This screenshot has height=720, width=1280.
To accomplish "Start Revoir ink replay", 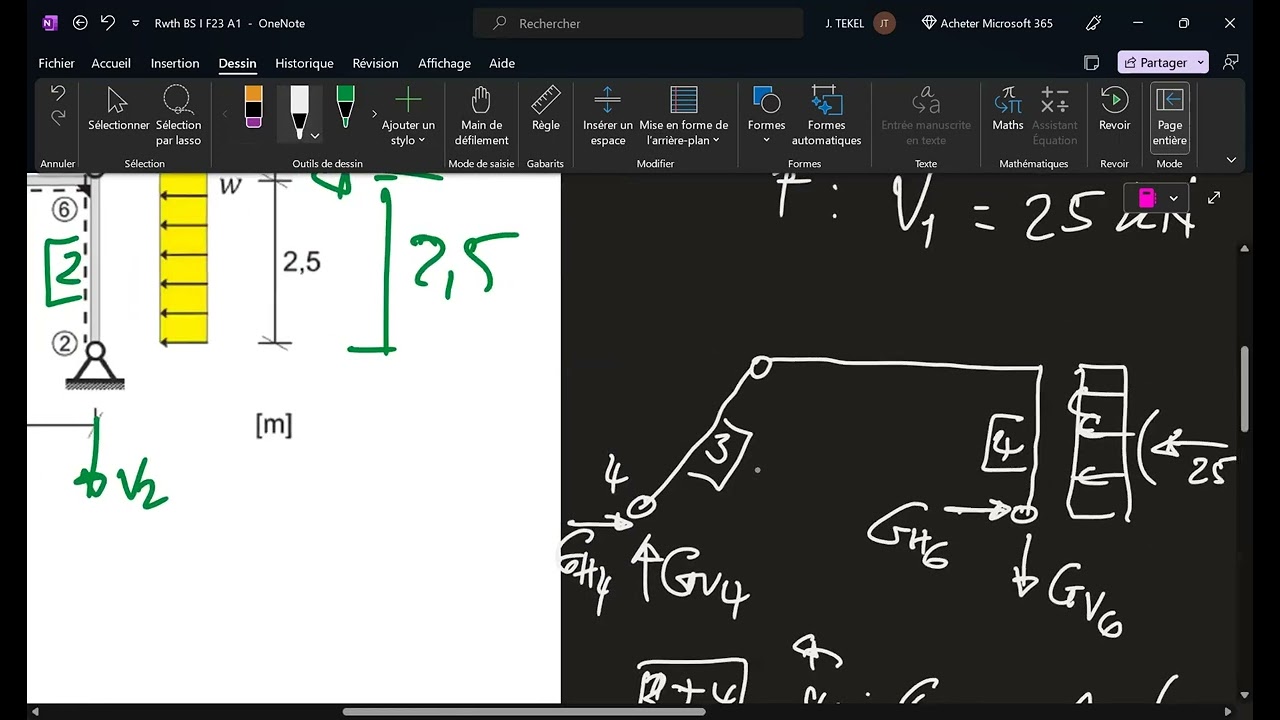I will [x=1114, y=110].
